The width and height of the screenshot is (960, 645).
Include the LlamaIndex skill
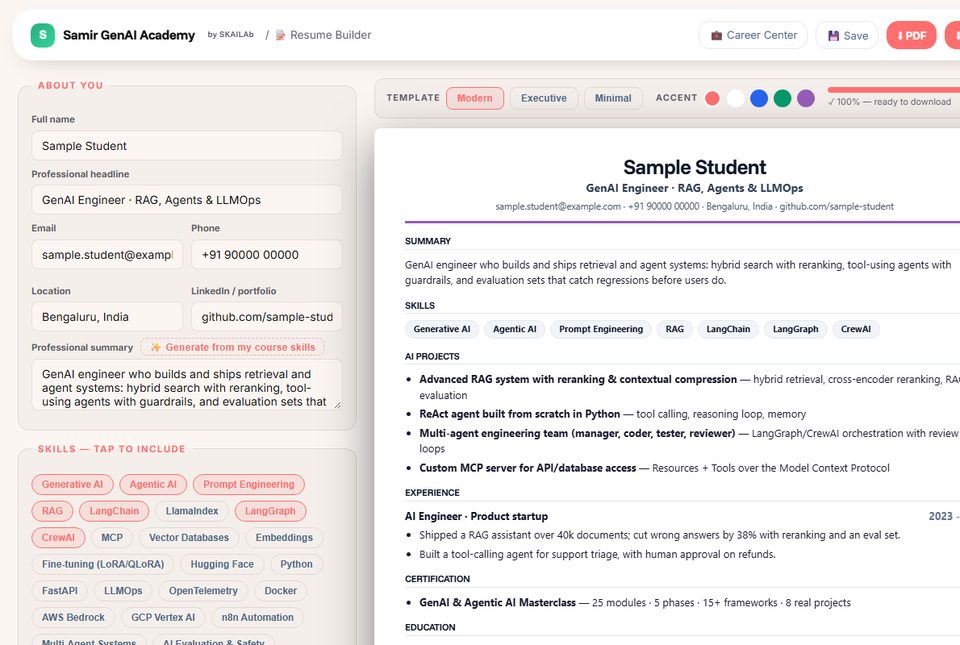[192, 510]
